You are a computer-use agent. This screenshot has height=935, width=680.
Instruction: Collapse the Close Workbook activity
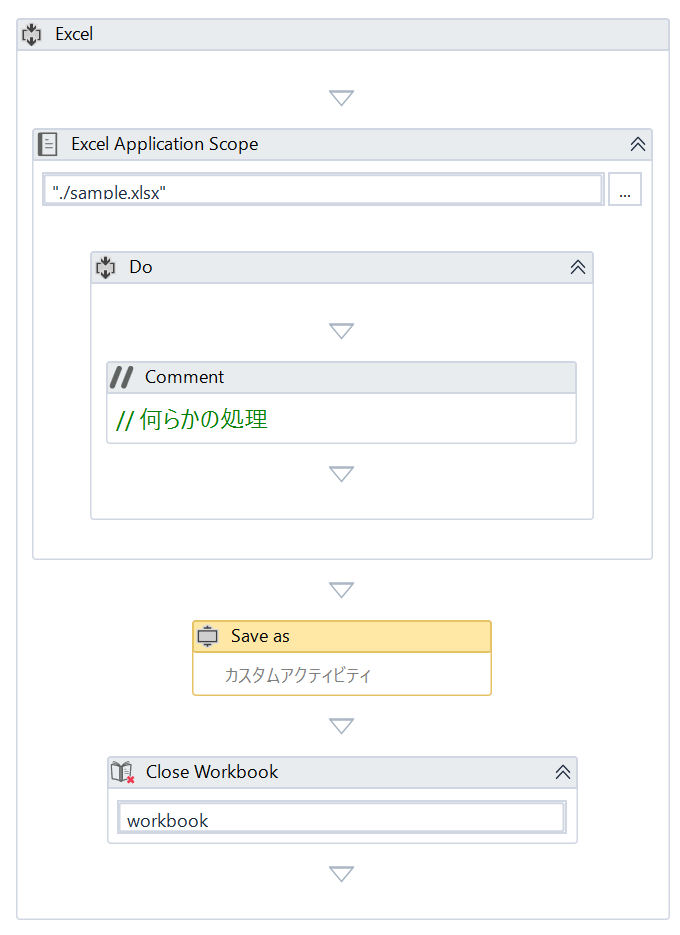(562, 772)
